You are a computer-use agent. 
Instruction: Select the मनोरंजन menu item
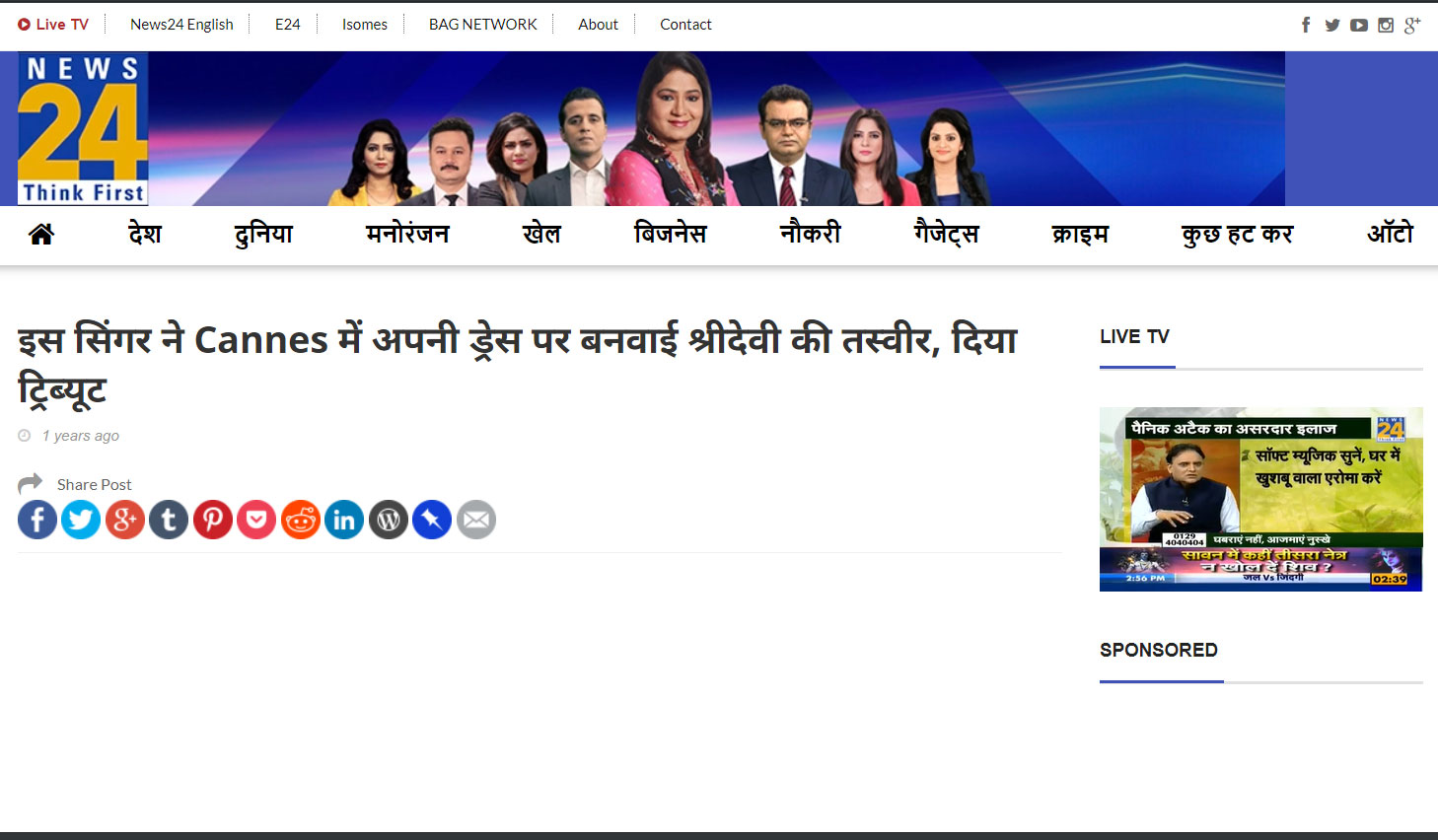pyautogui.click(x=407, y=234)
